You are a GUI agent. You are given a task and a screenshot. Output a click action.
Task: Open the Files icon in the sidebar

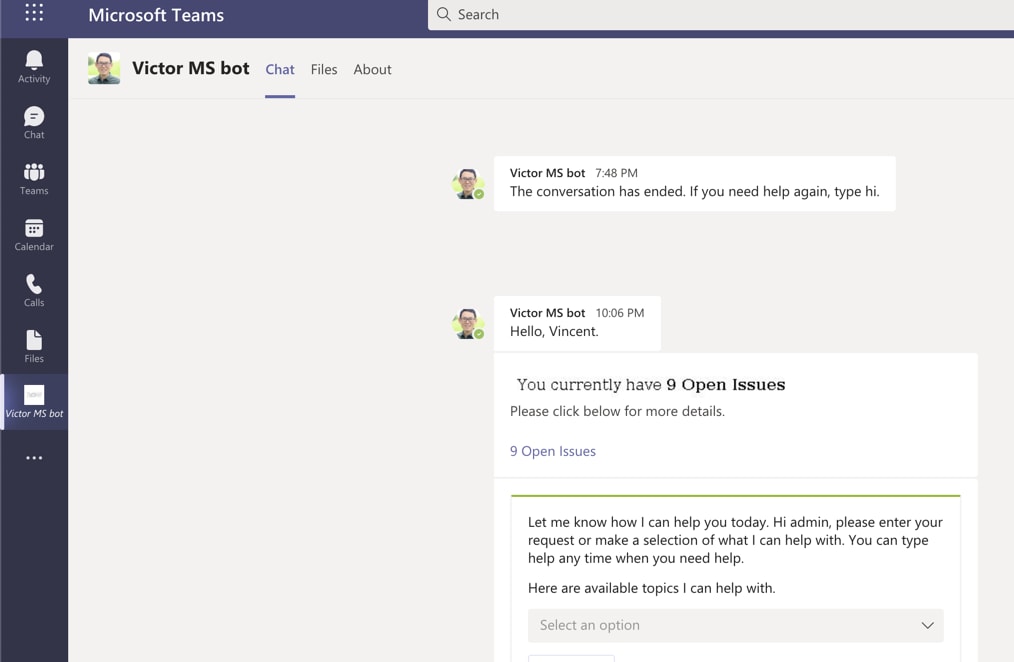pyautogui.click(x=34, y=344)
